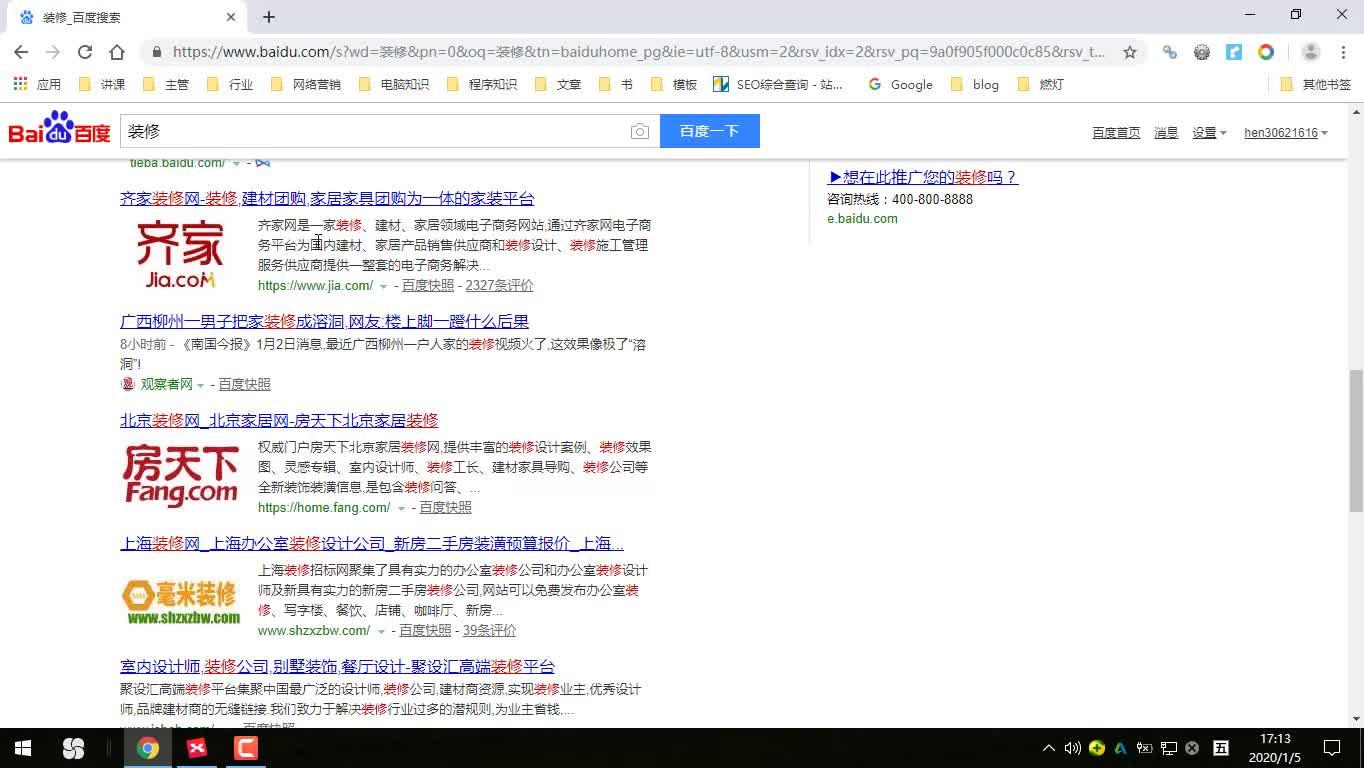Close the 装修_百度搜索 tab
The width and height of the screenshot is (1364, 768).
231,17
